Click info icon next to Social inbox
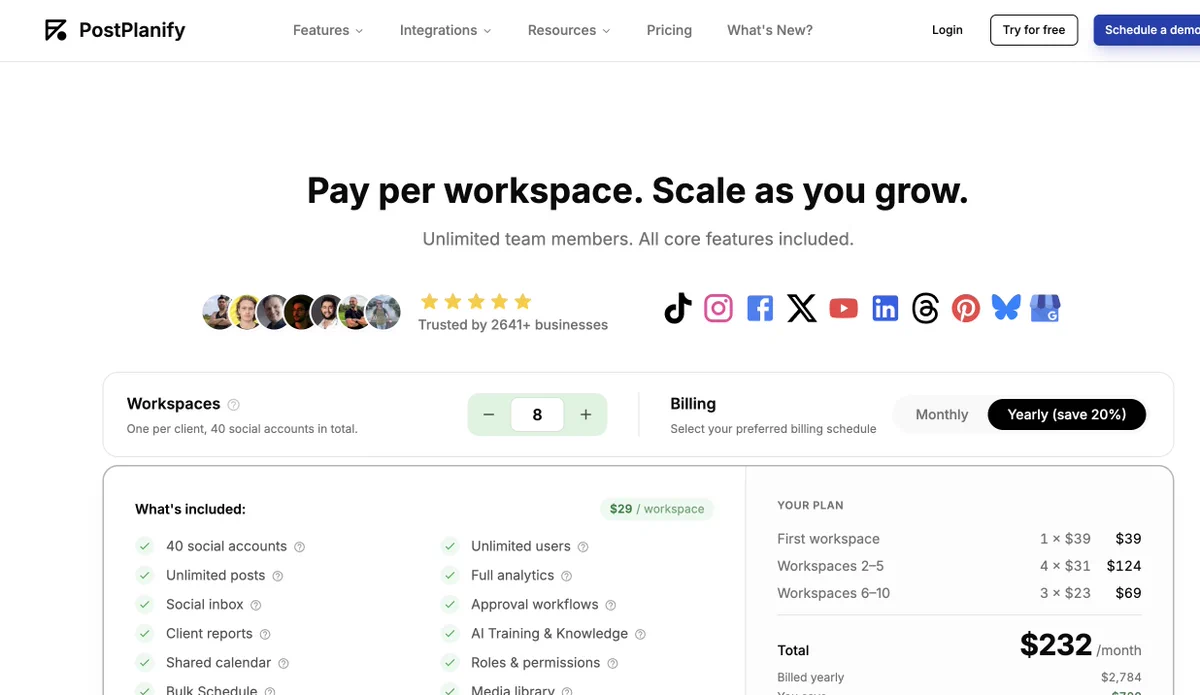Viewport: 1200px width, 695px height. (256, 605)
